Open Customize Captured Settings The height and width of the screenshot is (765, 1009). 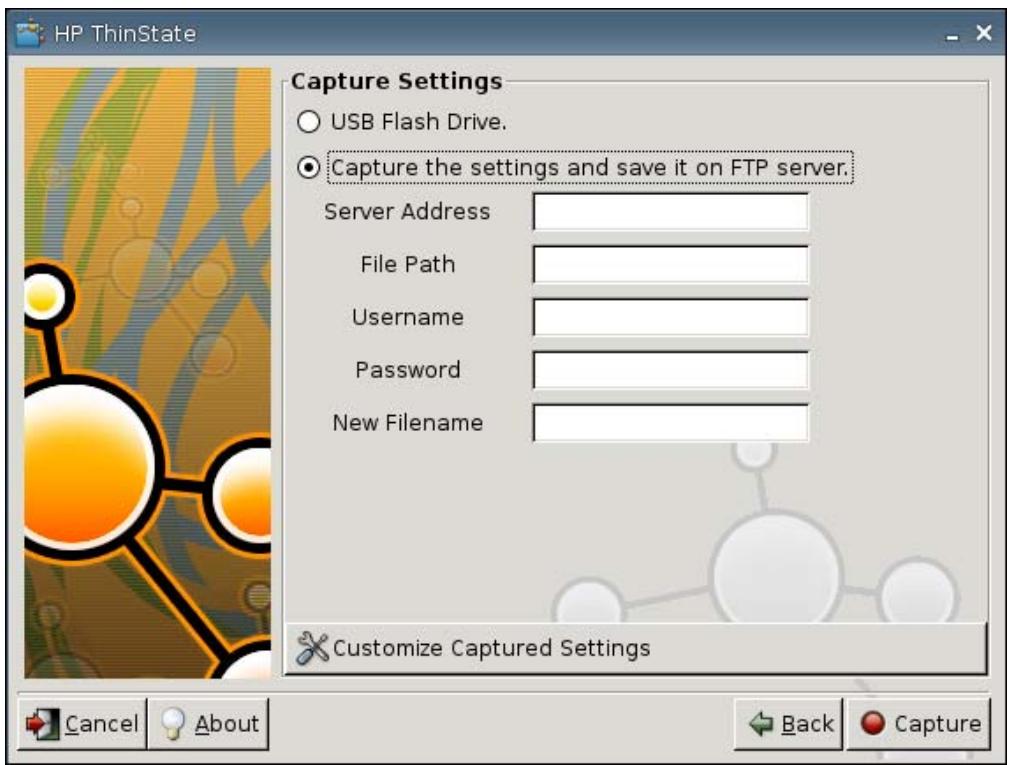(x=635, y=649)
